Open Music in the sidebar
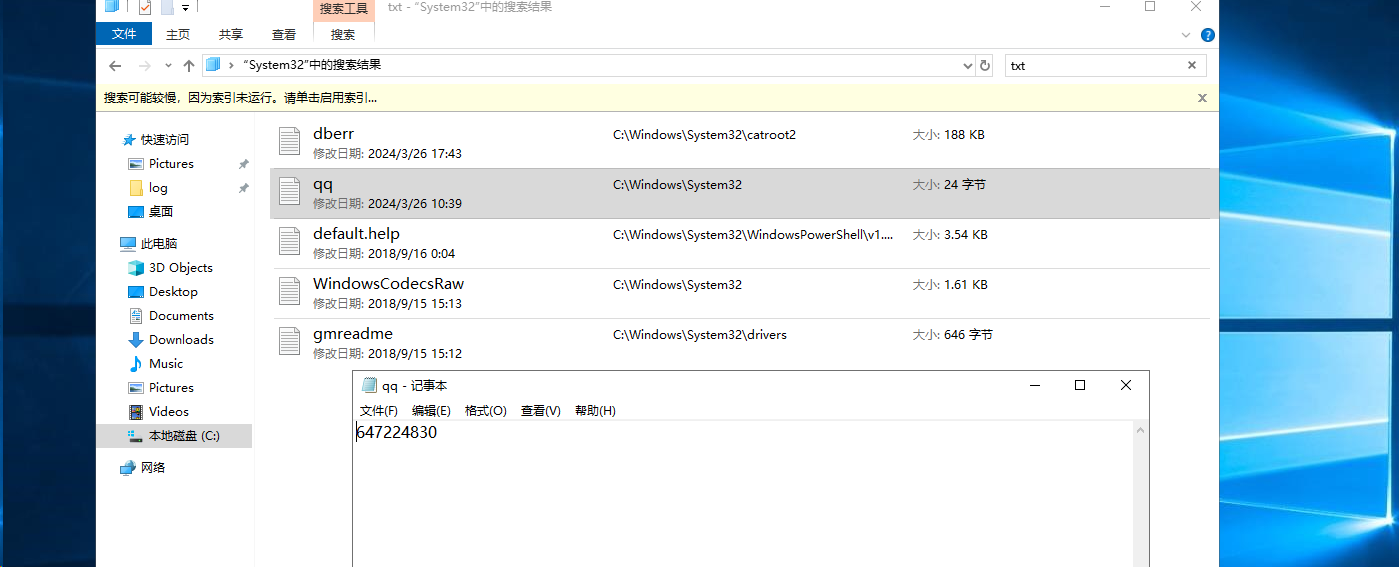Image resolution: width=1399 pixels, height=567 pixels. (x=166, y=364)
